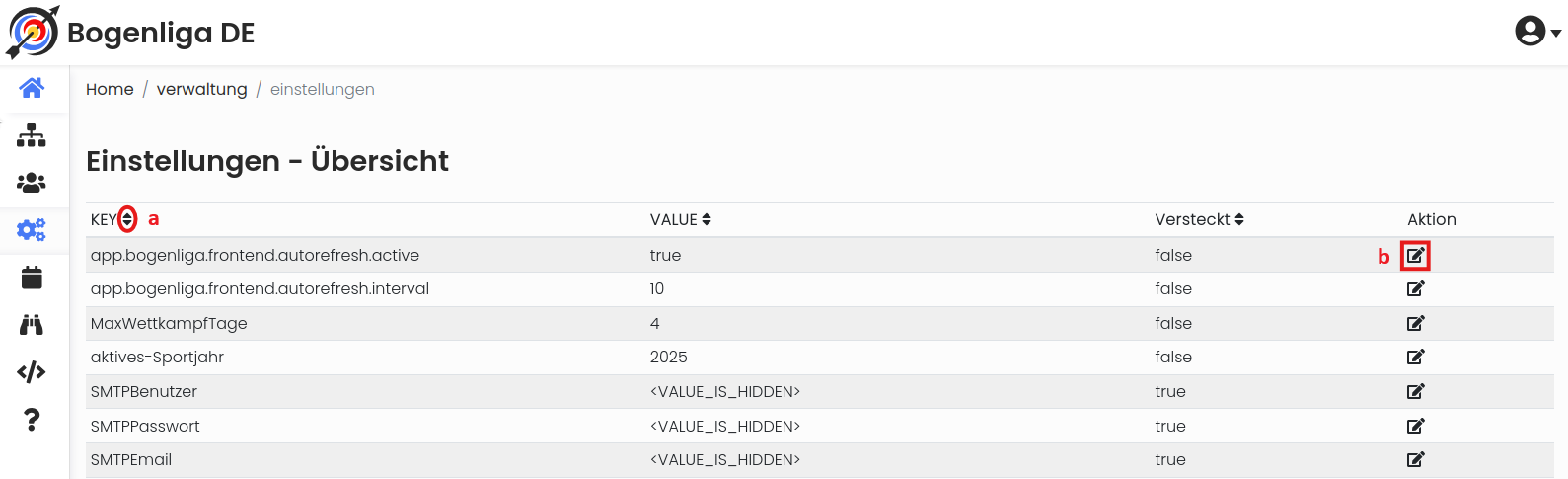The width and height of the screenshot is (1568, 479).
Task: Open the users group sidebar icon
Action: click(x=32, y=183)
